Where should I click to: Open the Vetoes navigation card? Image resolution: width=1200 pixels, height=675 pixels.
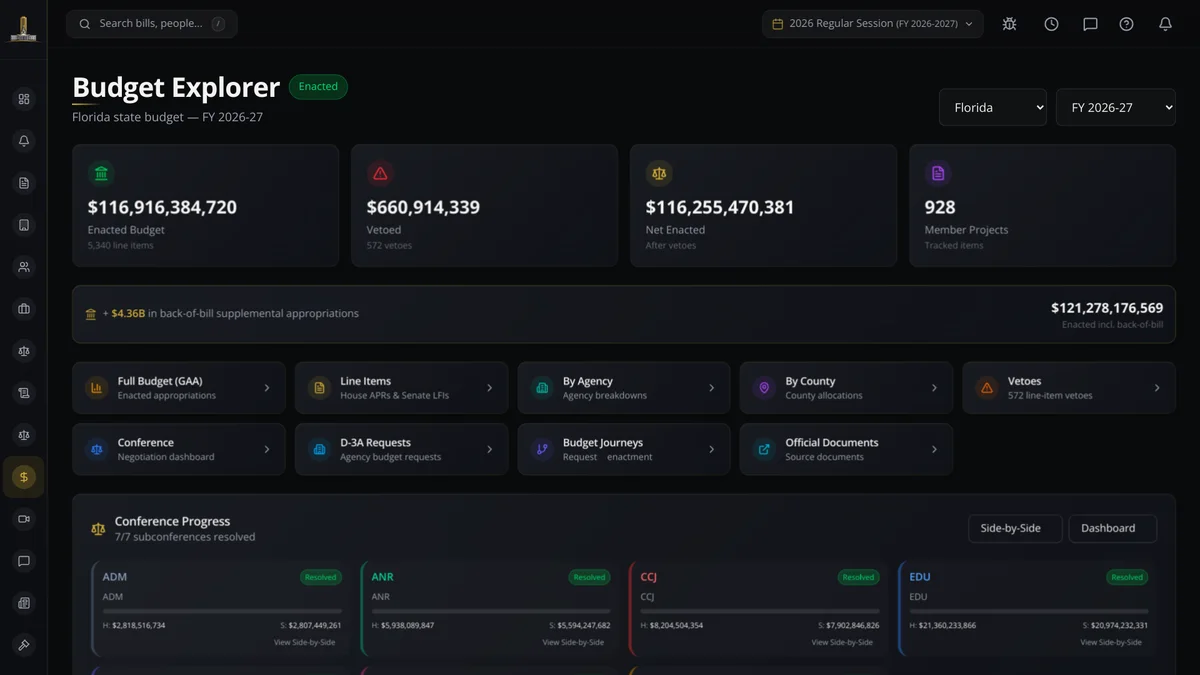pyautogui.click(x=1069, y=388)
